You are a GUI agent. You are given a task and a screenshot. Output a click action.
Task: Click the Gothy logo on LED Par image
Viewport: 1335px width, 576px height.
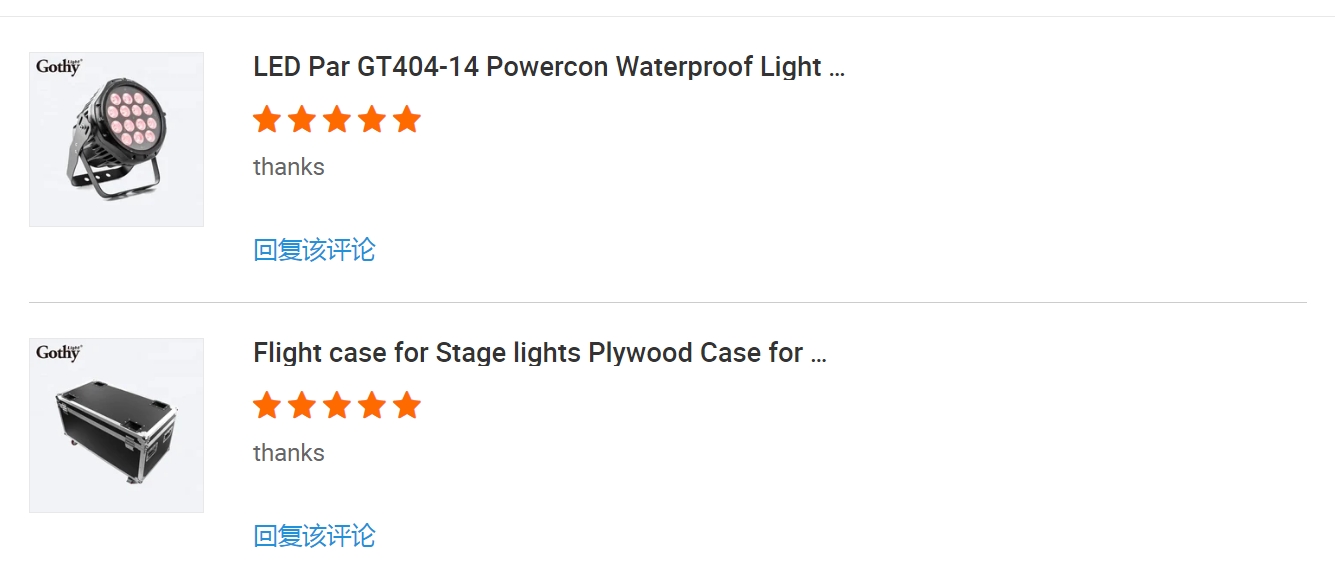pyautogui.click(x=59, y=67)
